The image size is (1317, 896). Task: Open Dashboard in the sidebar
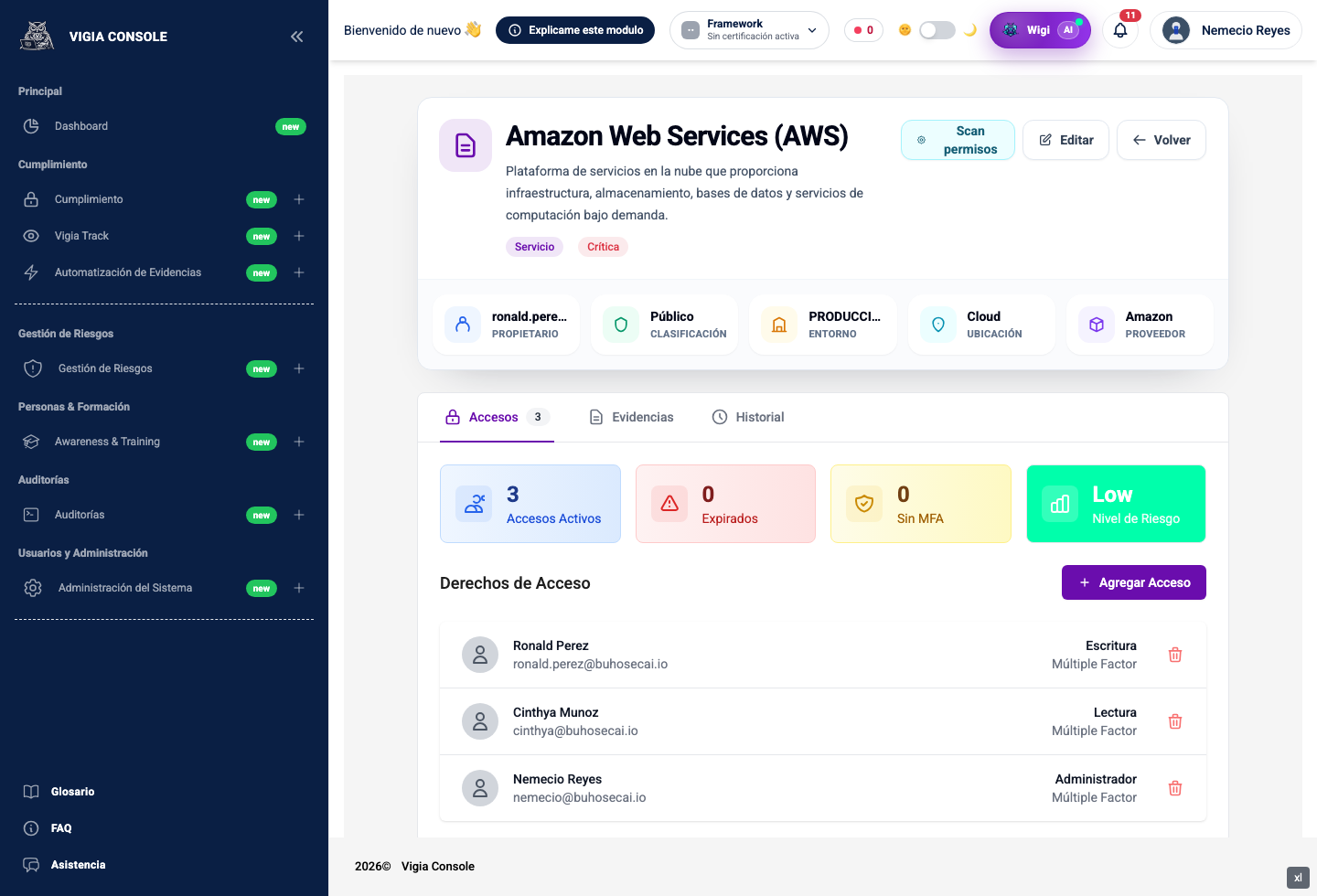(x=164, y=126)
